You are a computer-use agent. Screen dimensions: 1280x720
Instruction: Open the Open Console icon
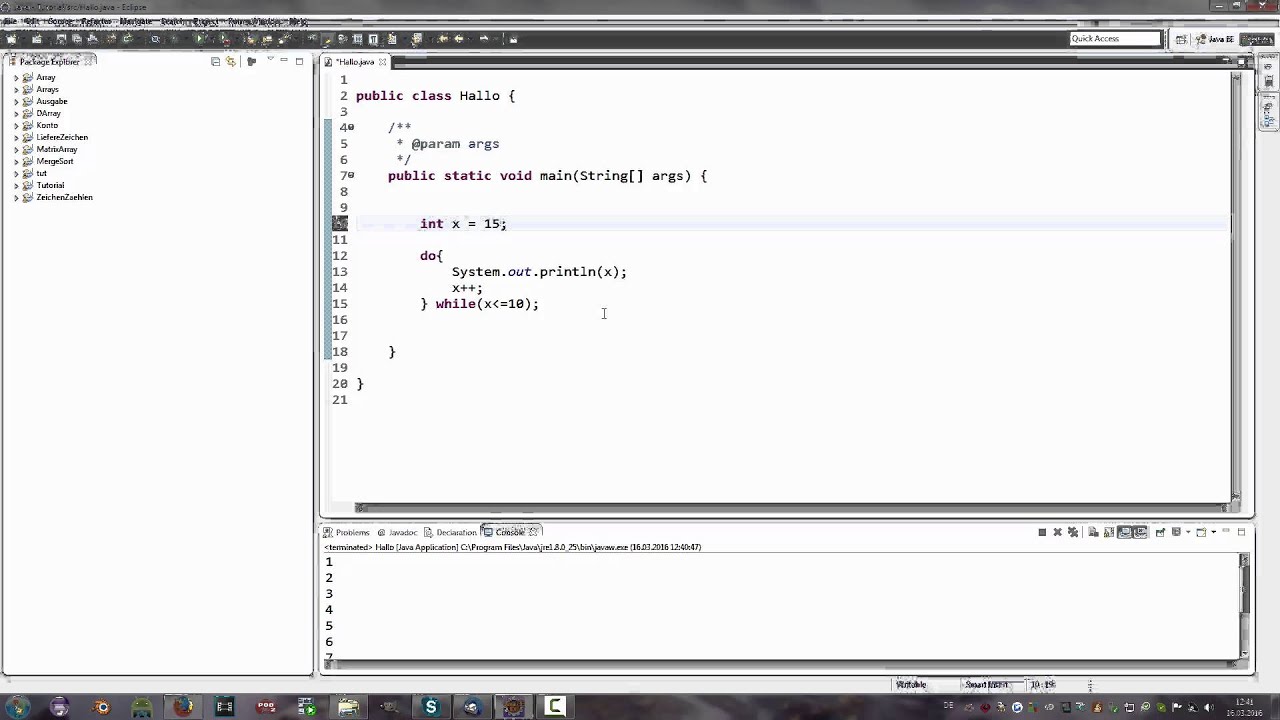pyautogui.click(x=1200, y=532)
